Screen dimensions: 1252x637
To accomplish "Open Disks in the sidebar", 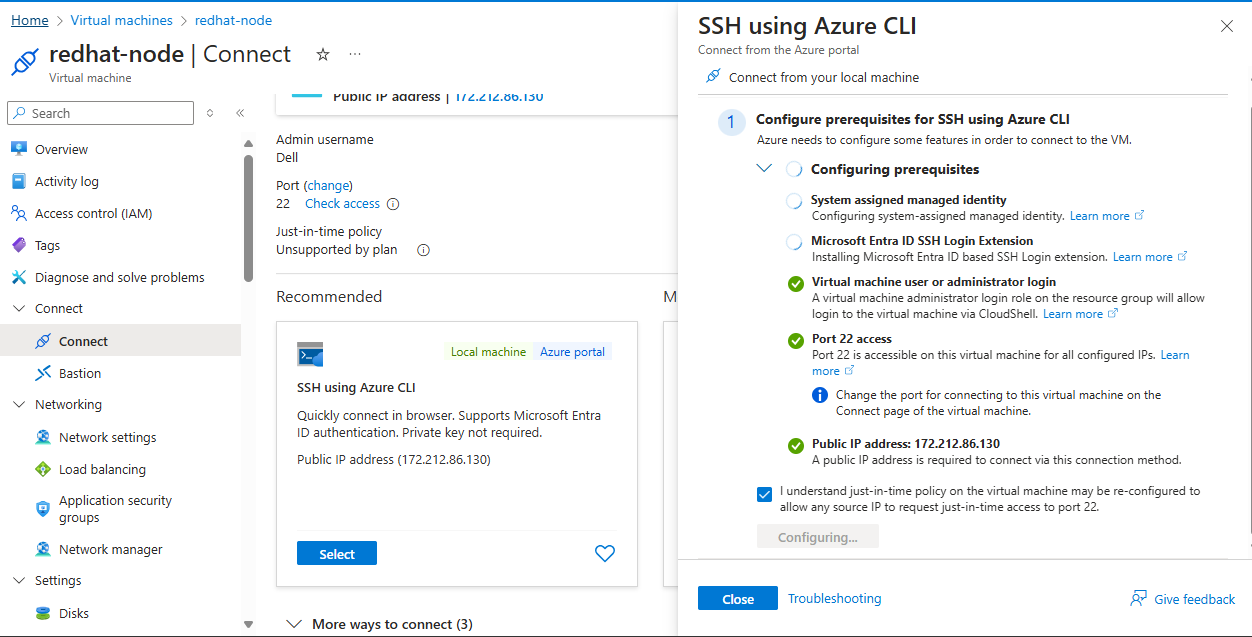I will [x=74, y=613].
